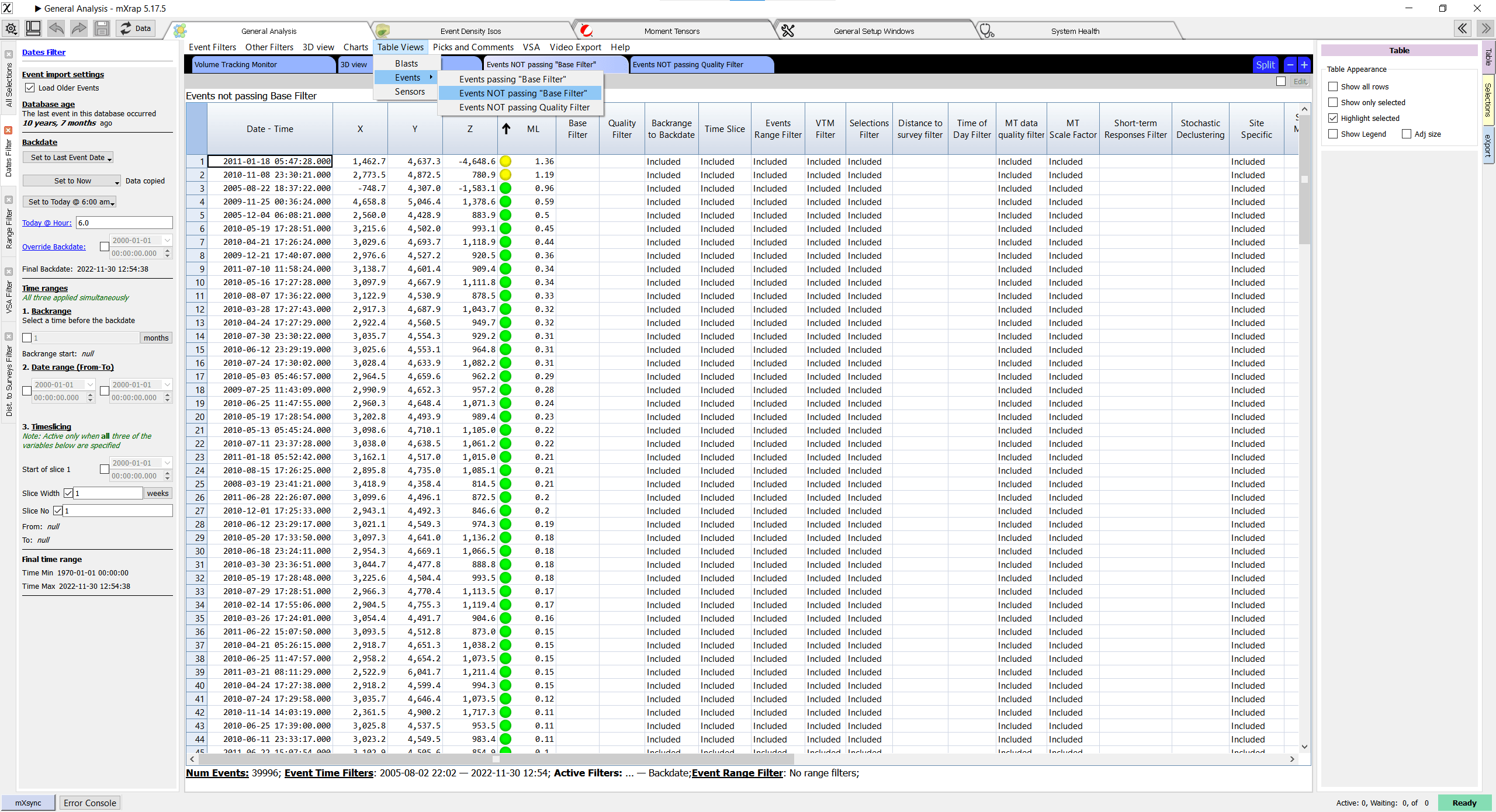Viewport: 1496px width, 812px height.
Task: Click the panel layout icon
Action: coord(33,28)
